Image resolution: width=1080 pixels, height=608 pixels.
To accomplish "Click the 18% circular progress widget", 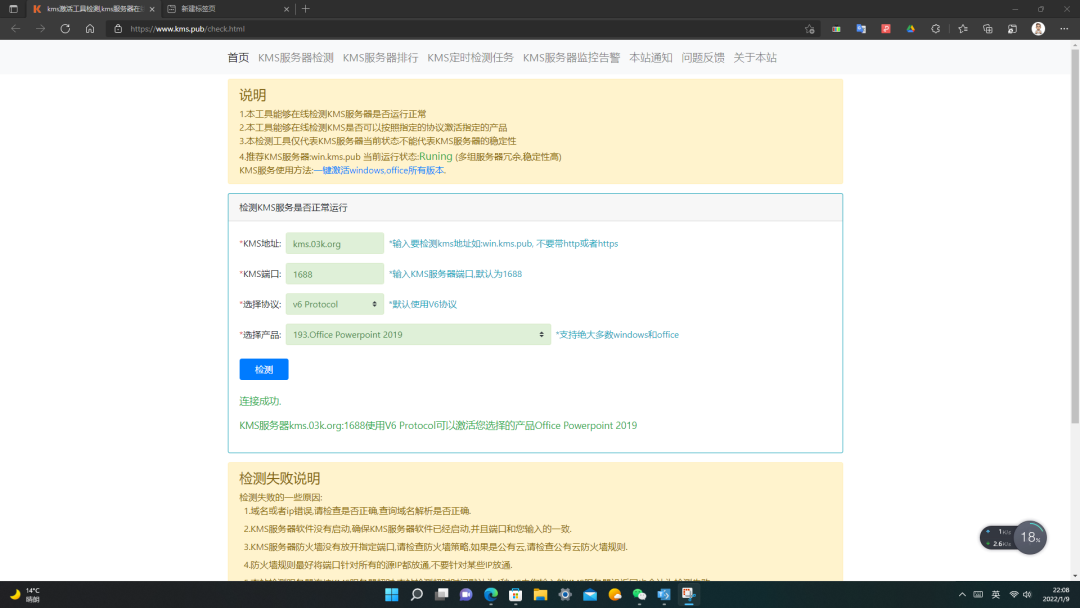I will [x=1029, y=537].
